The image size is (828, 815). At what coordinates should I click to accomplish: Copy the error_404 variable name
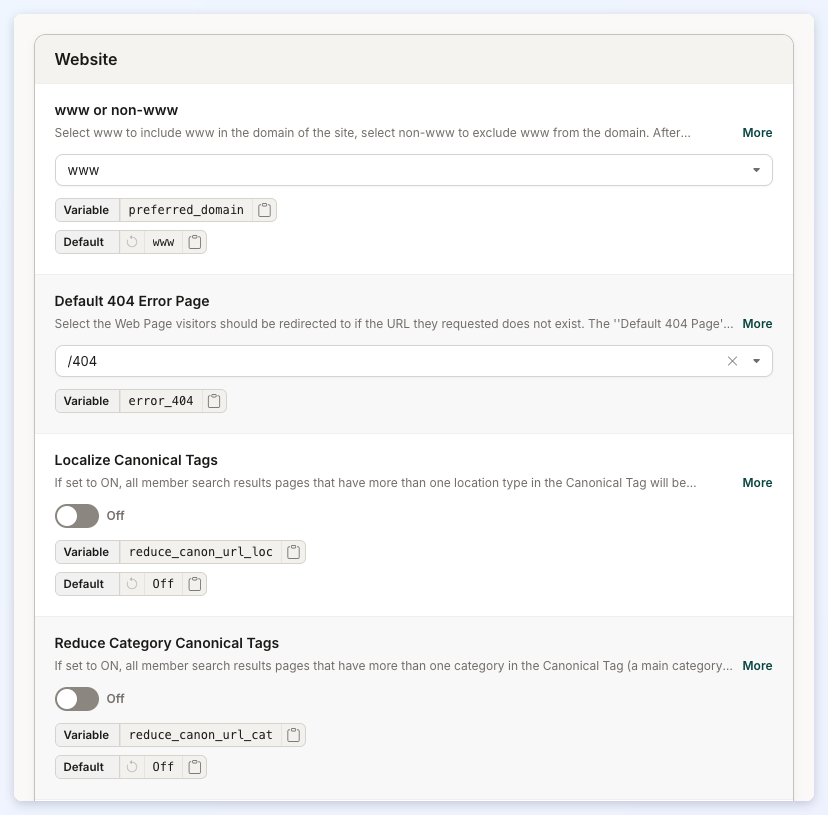pos(214,401)
